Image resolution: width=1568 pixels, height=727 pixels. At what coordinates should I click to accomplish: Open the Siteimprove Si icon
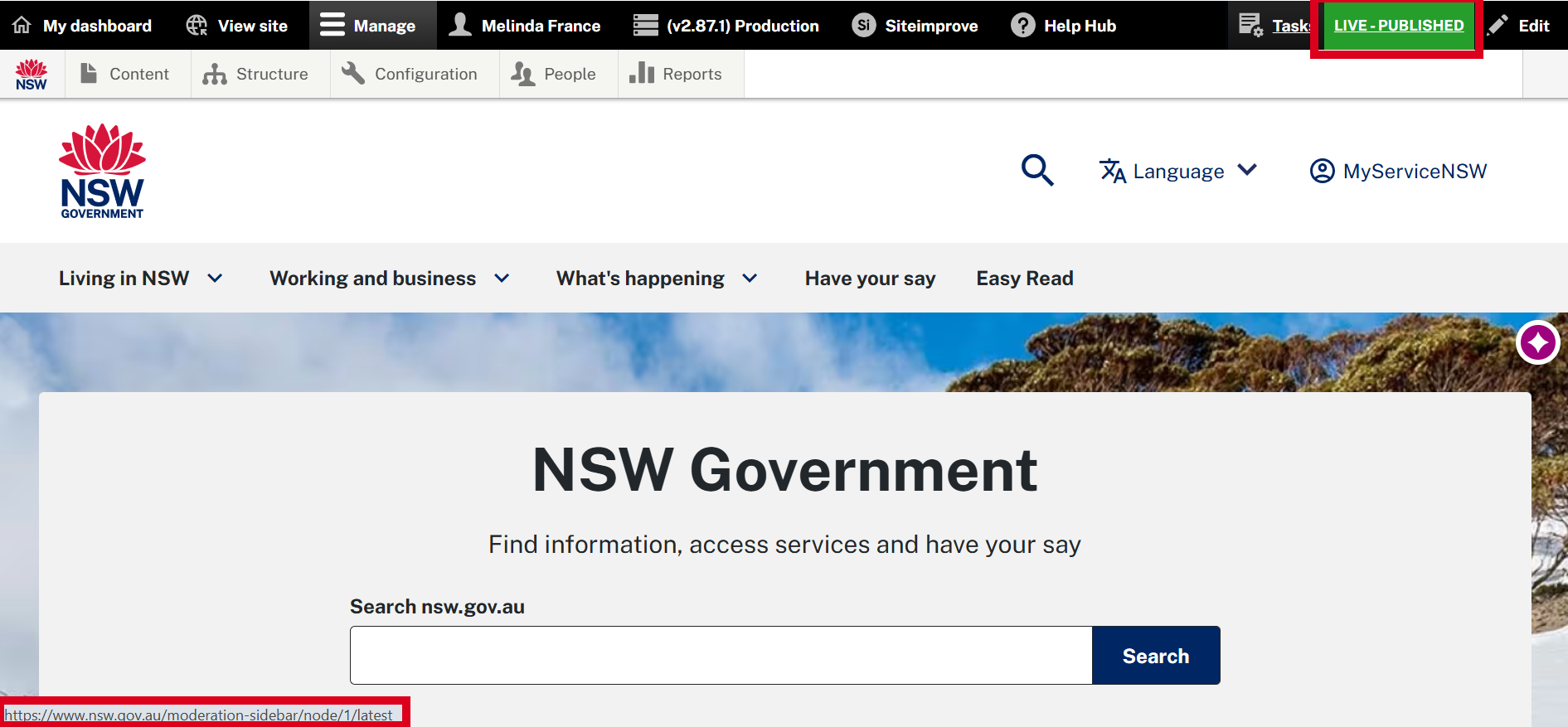[864, 26]
